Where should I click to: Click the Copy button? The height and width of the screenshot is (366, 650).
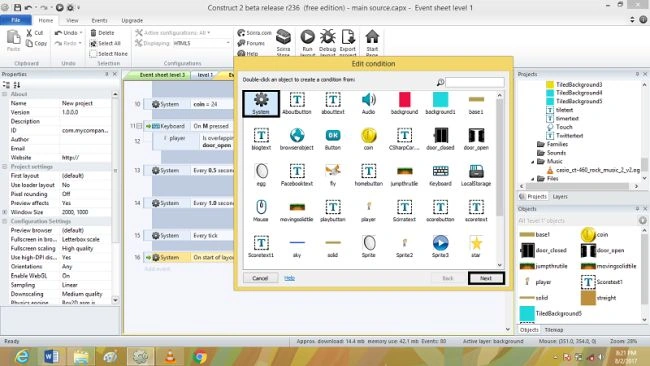[36, 43]
